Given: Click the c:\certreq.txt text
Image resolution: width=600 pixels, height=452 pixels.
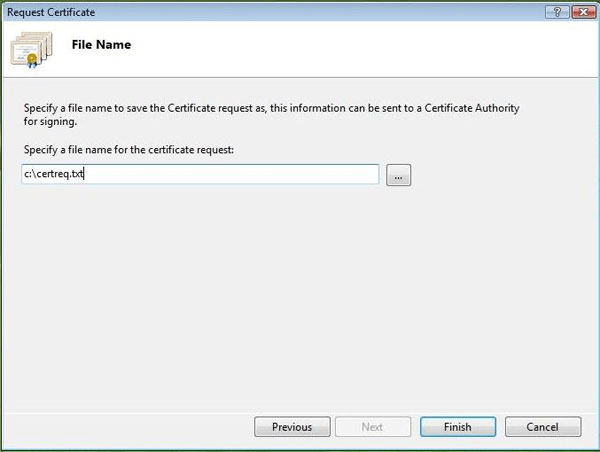Looking at the screenshot, I should 55,175.
